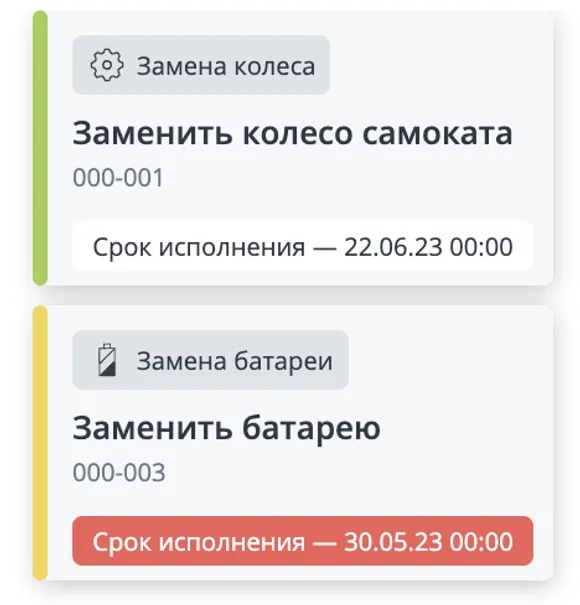Image resolution: width=580 pixels, height=605 pixels.
Task: Click Срок исполнения text in white badge
Action: tap(199, 247)
